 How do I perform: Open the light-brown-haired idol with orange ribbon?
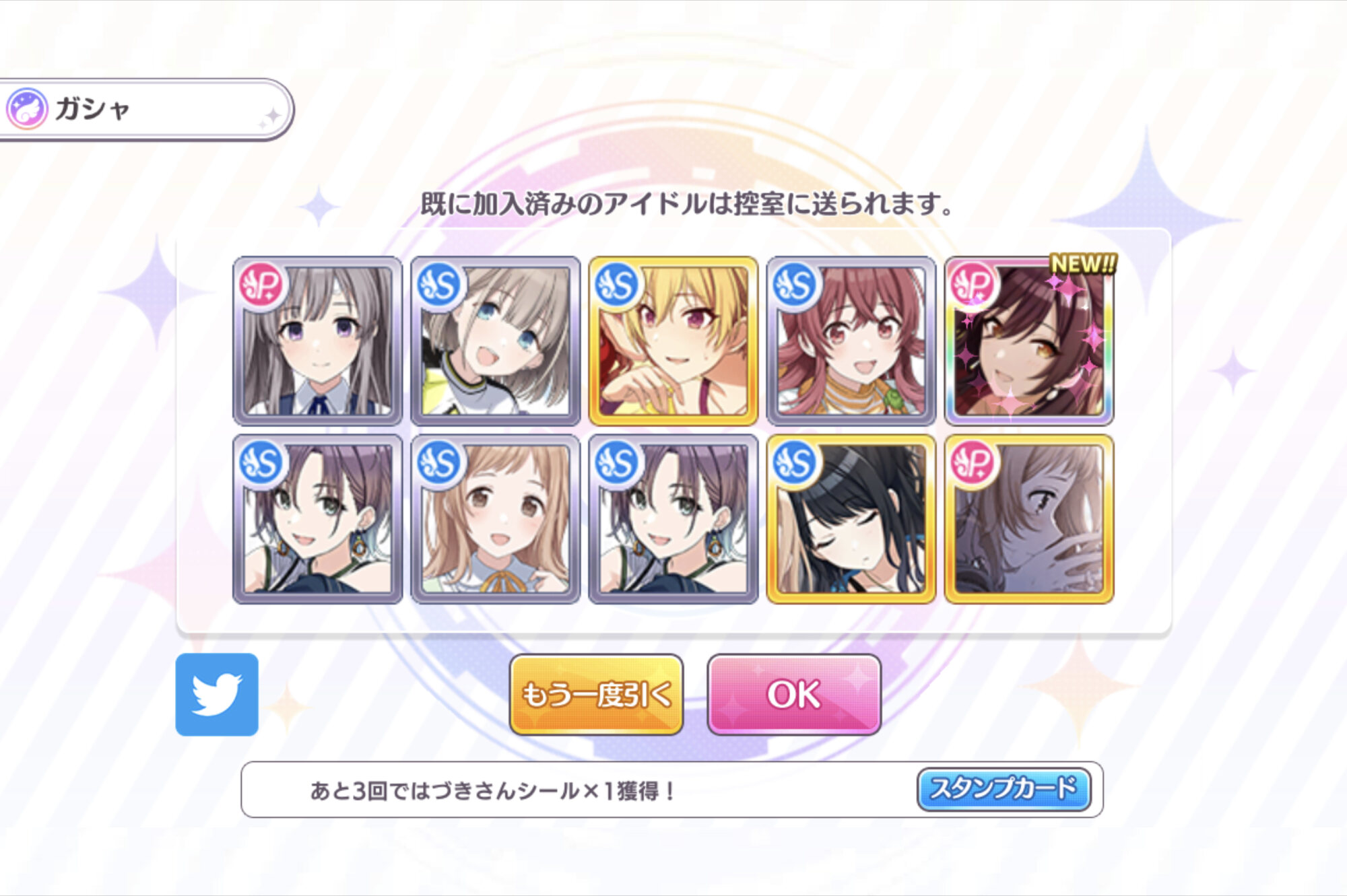point(495,519)
